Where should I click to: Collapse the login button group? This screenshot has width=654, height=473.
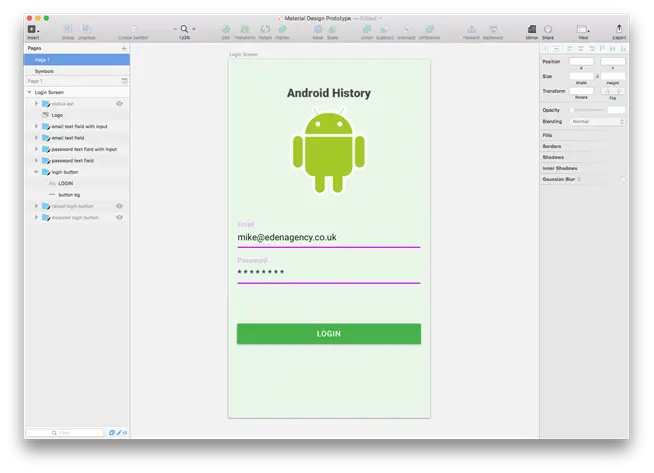pyautogui.click(x=36, y=172)
